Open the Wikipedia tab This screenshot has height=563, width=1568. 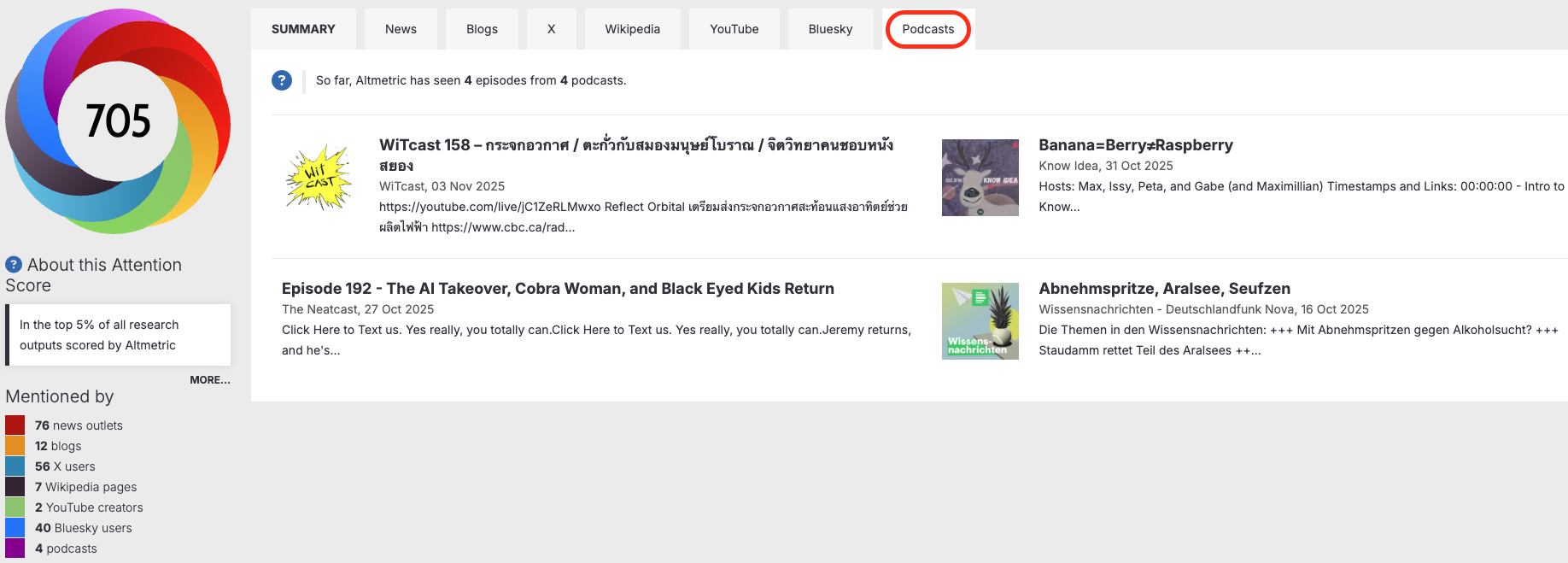[632, 29]
